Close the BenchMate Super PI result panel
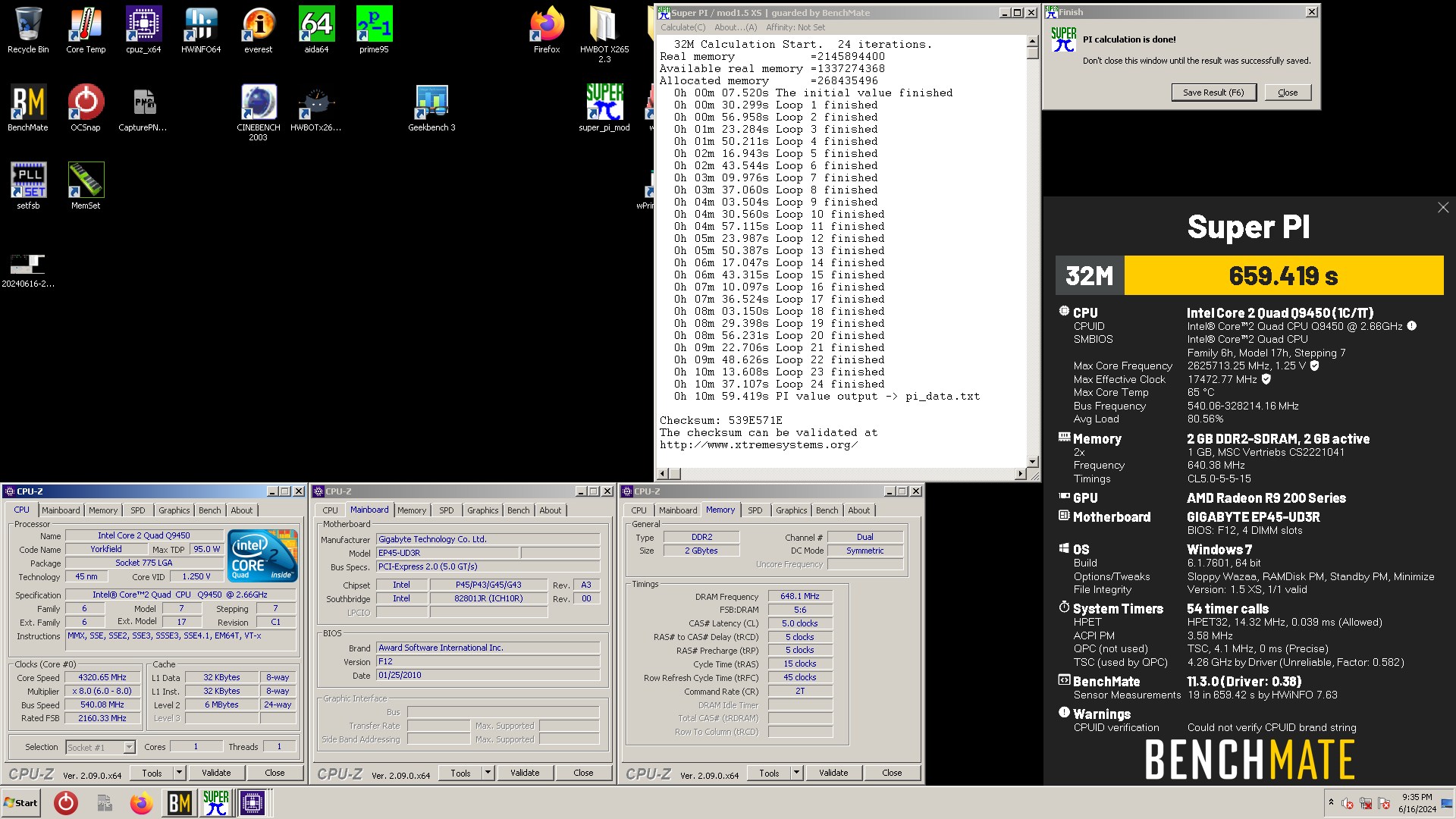The image size is (1456, 819). click(1442, 208)
